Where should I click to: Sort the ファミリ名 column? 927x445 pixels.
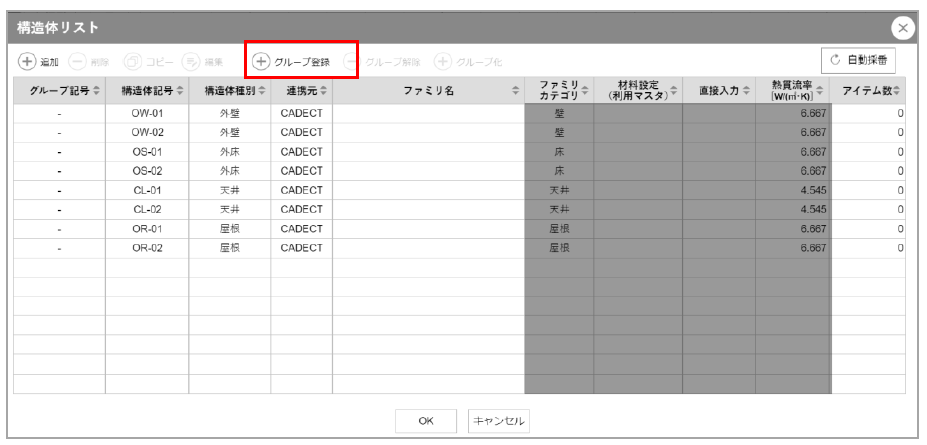(x=516, y=91)
